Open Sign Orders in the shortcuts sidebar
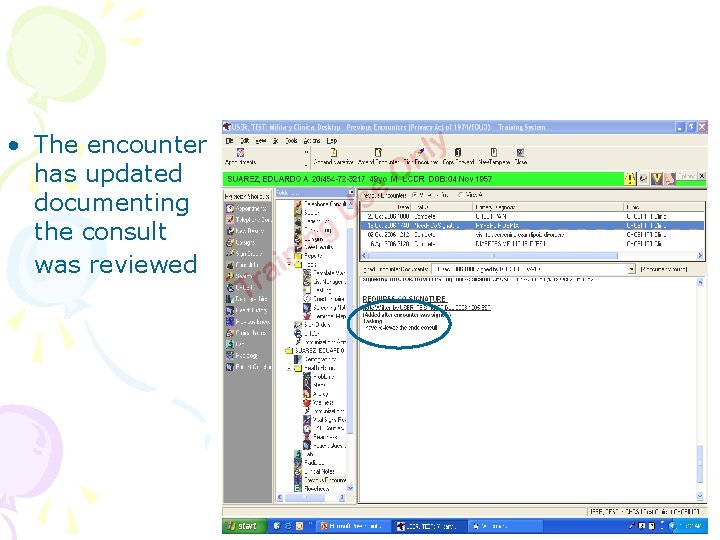The image size is (720, 540). point(244,253)
